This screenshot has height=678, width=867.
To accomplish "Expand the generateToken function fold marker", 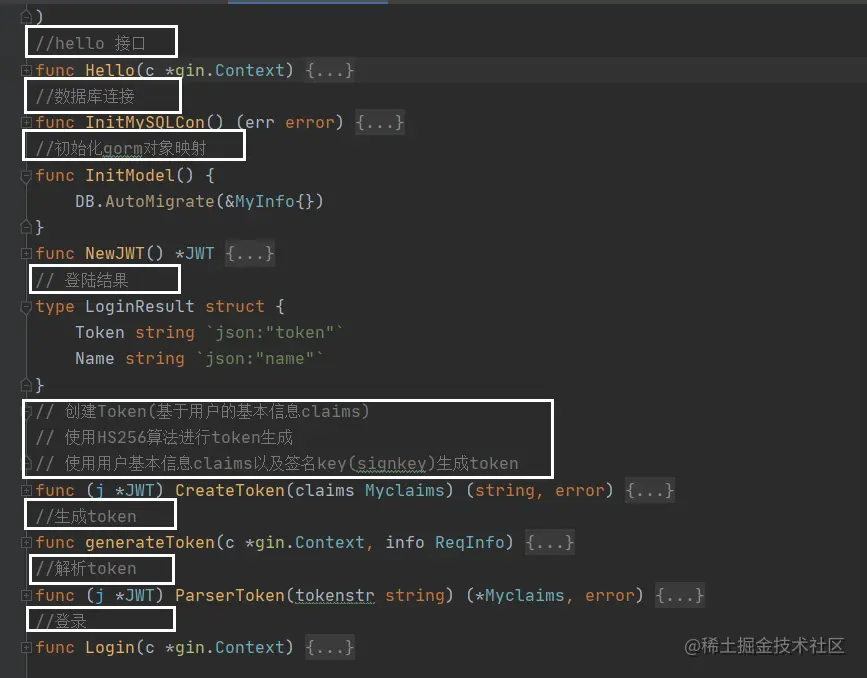I will click(26, 542).
